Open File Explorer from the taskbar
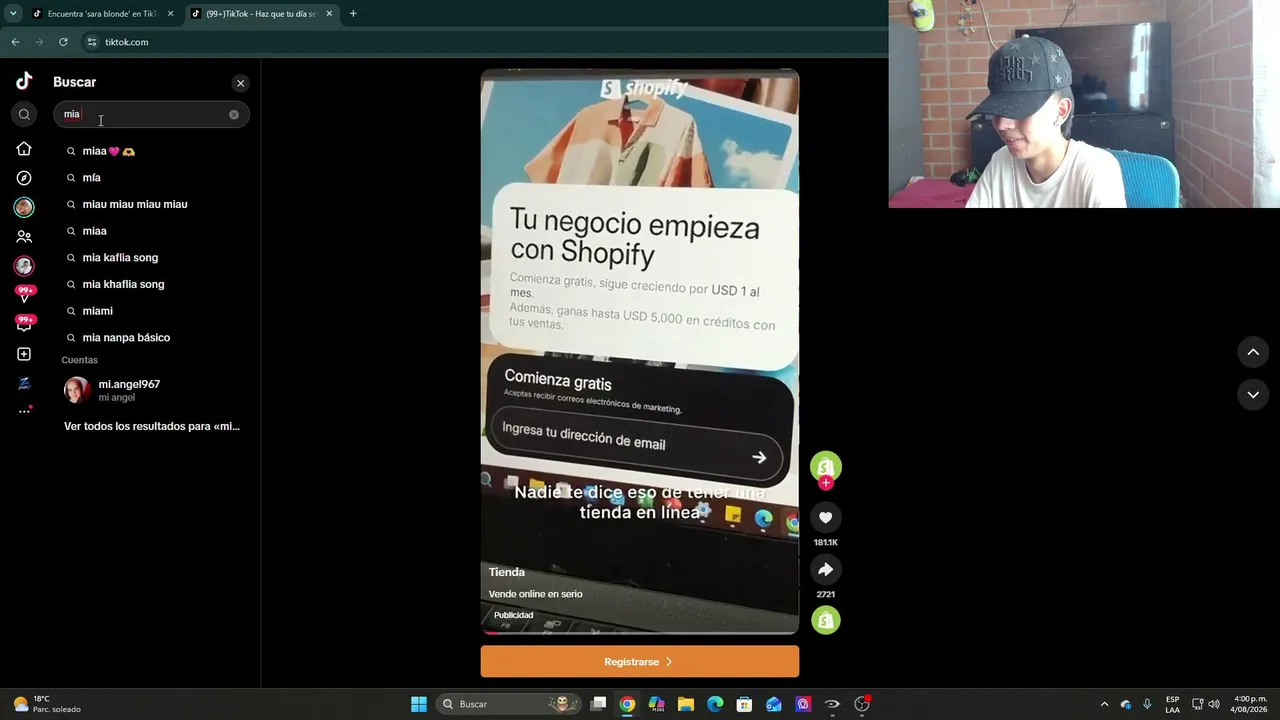This screenshot has height=720, width=1280. [686, 704]
